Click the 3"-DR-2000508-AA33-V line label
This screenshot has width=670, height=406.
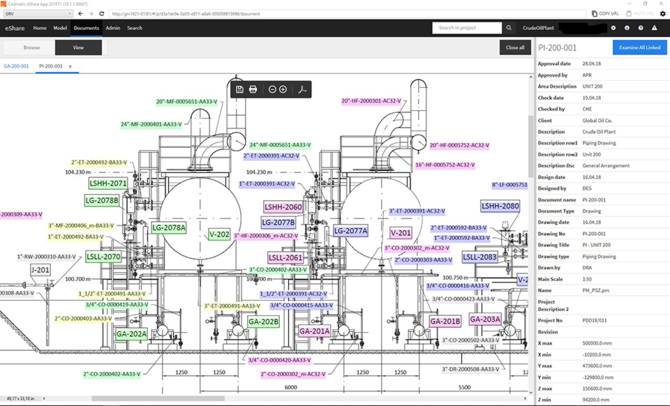coord(470,369)
